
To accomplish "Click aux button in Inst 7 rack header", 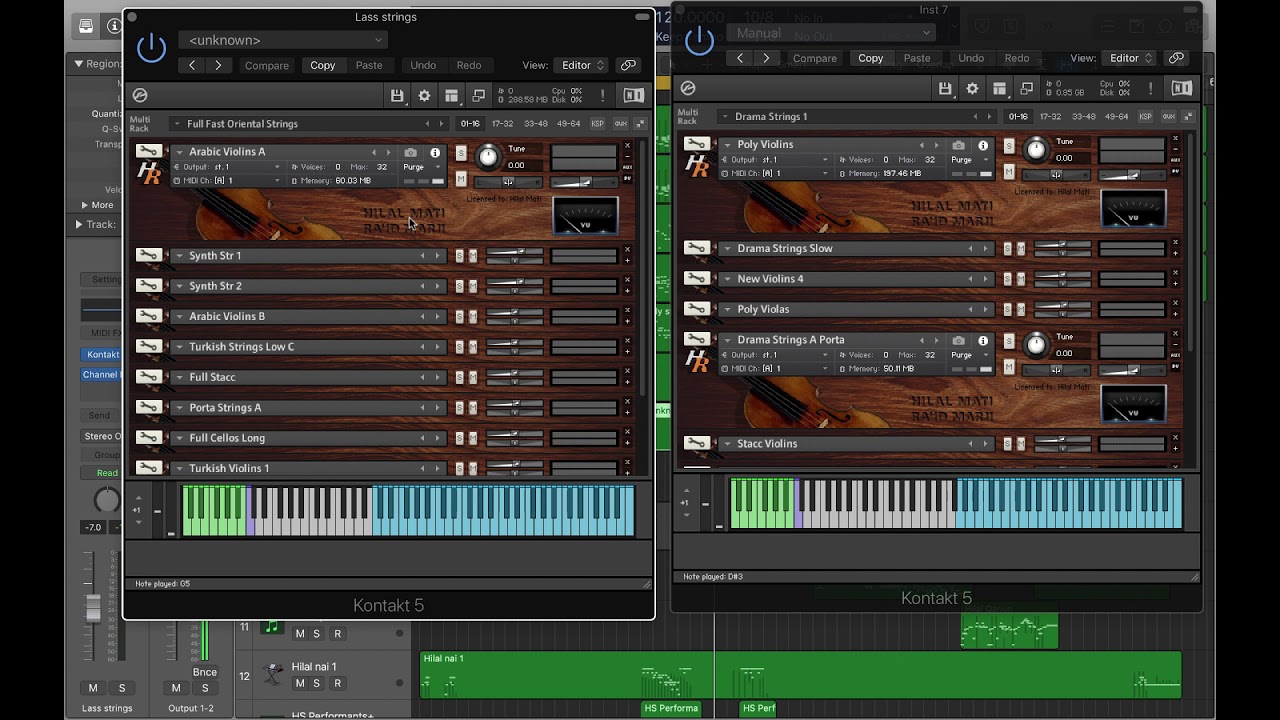I will [x=1168, y=117].
